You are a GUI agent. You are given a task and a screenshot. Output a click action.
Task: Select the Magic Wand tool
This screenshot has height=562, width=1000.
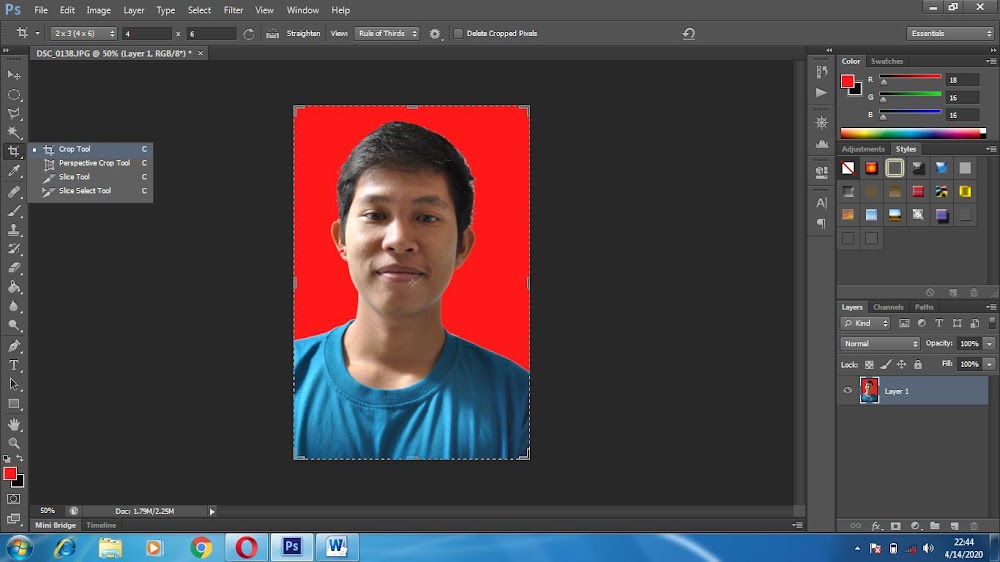14,133
